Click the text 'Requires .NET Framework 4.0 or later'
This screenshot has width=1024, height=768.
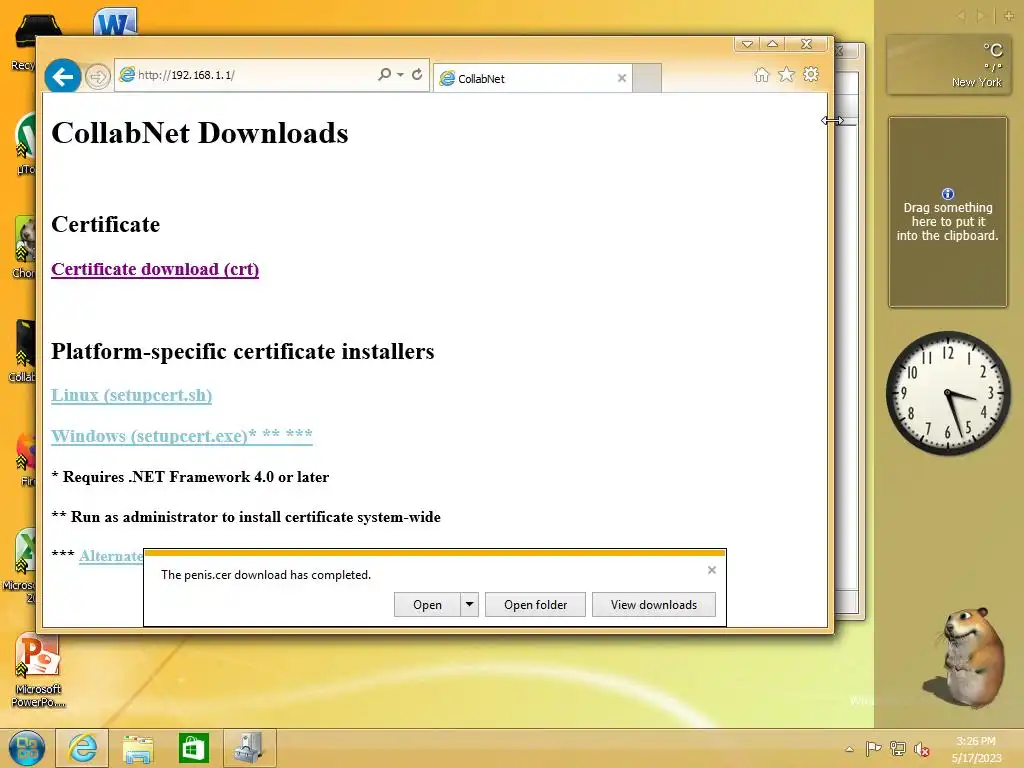[x=196, y=477]
